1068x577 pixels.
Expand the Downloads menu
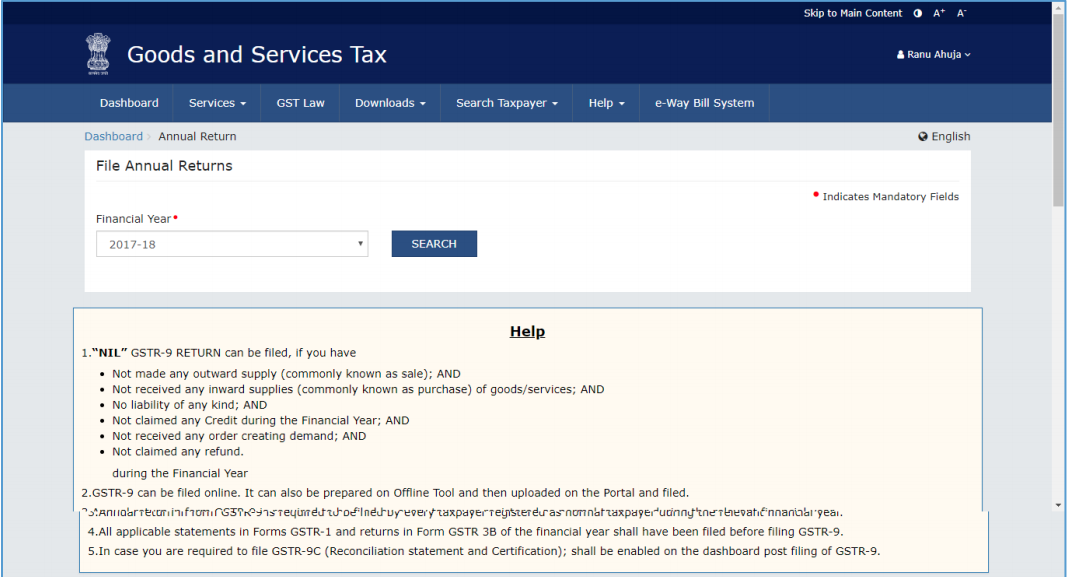[x=390, y=103]
